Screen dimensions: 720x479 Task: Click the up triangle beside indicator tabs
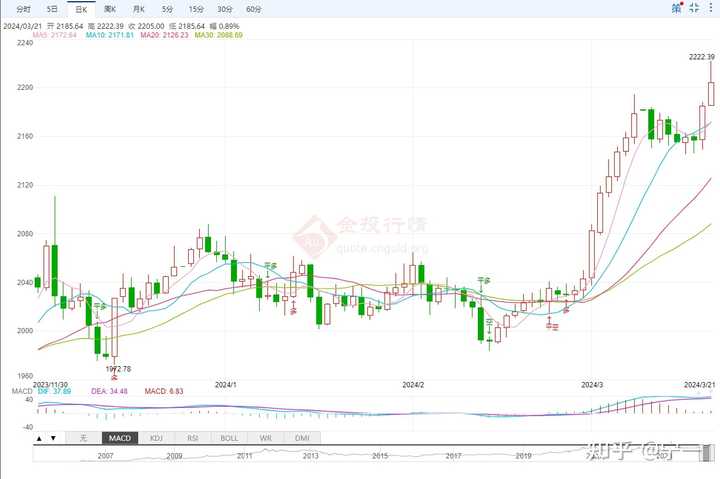coord(39,438)
